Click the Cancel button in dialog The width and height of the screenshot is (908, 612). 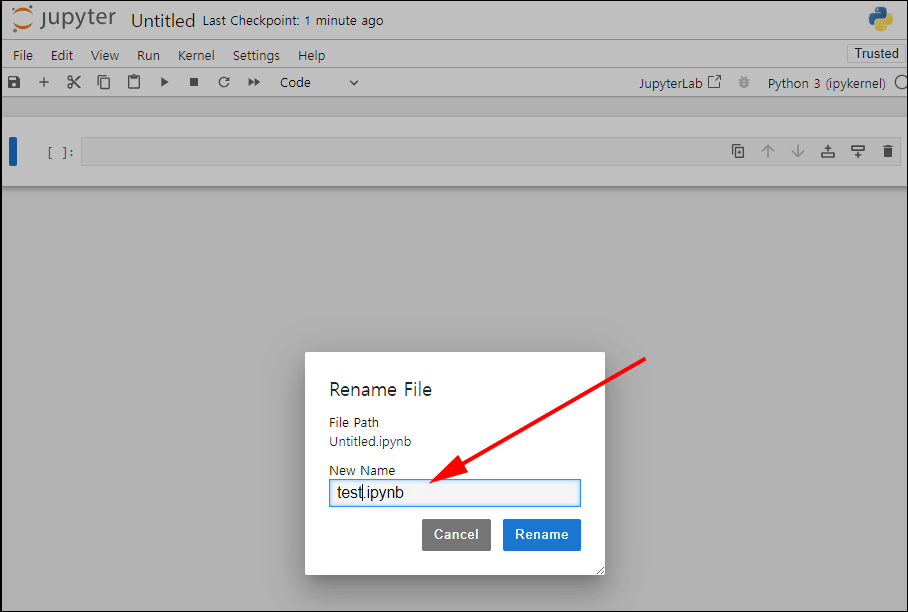pos(456,534)
